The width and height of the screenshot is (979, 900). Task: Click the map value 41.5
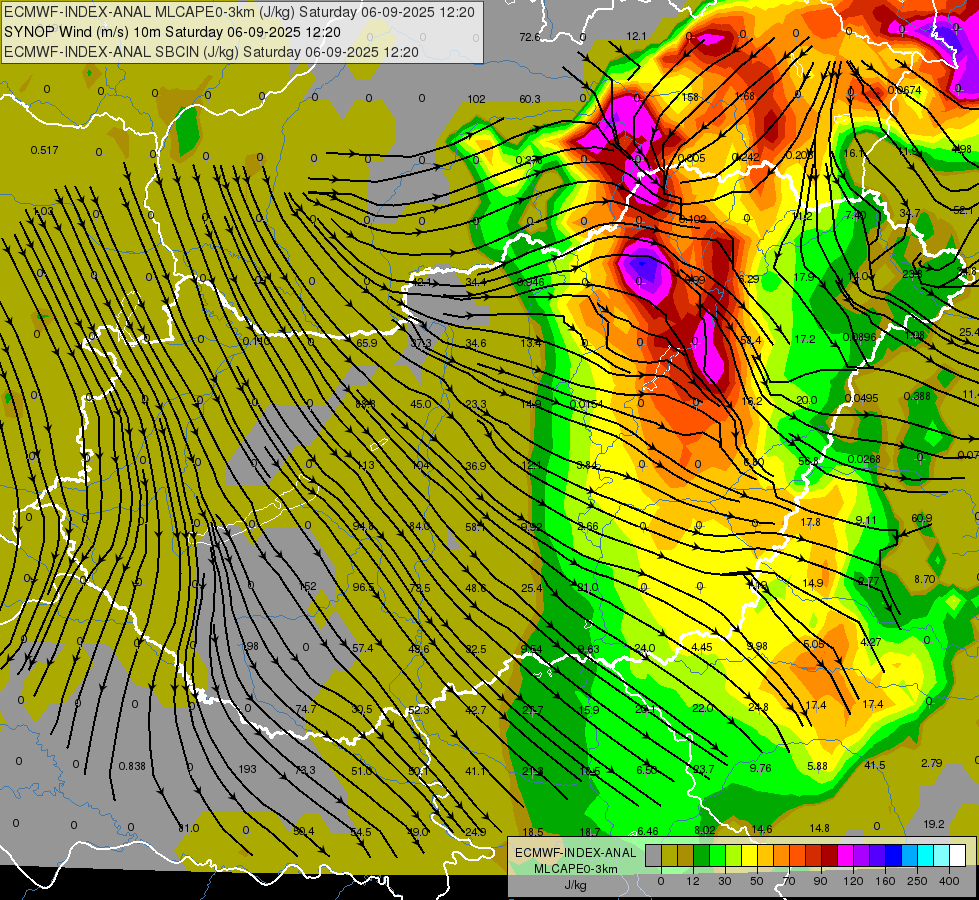[875, 765]
